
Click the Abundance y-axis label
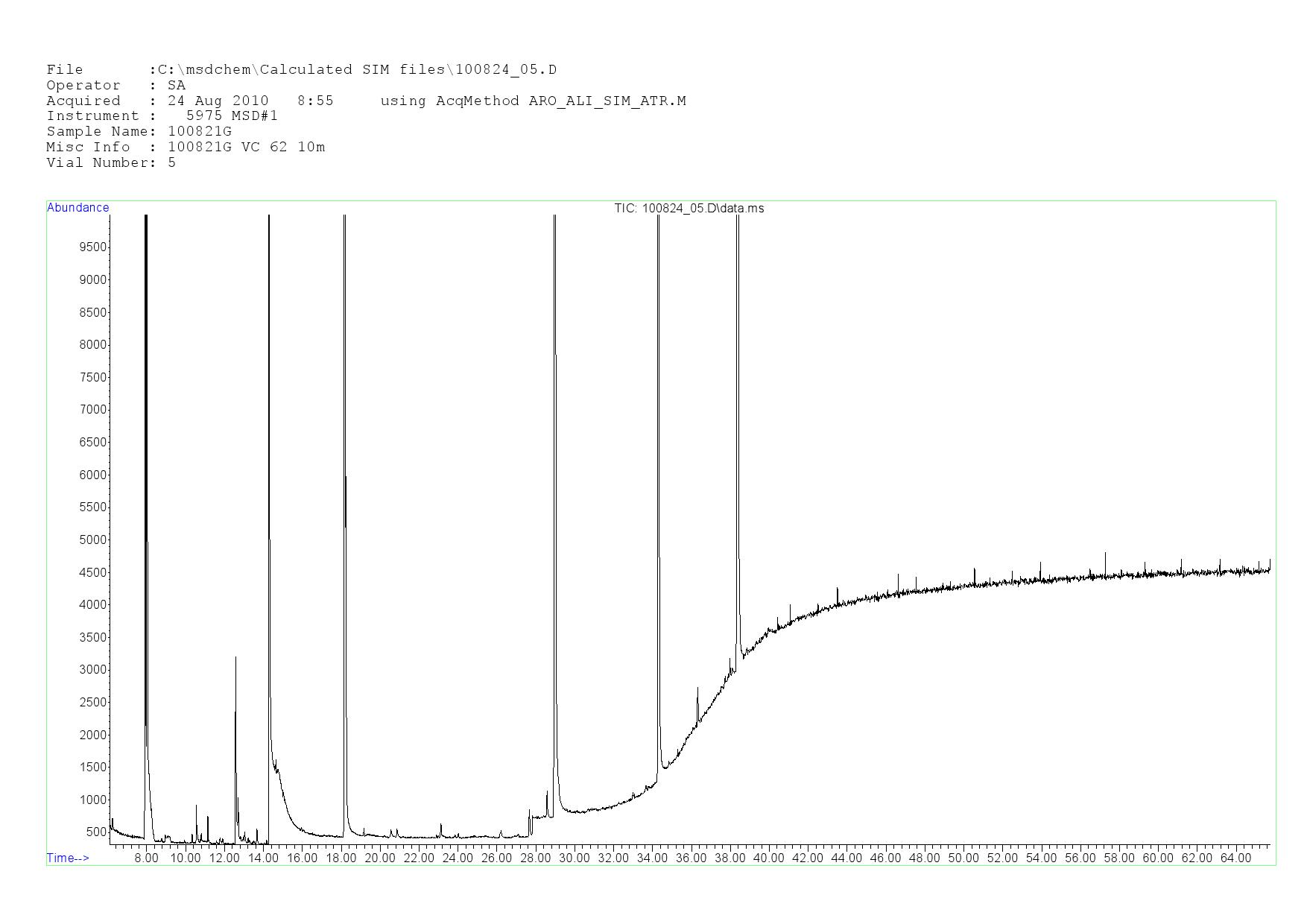point(77,208)
